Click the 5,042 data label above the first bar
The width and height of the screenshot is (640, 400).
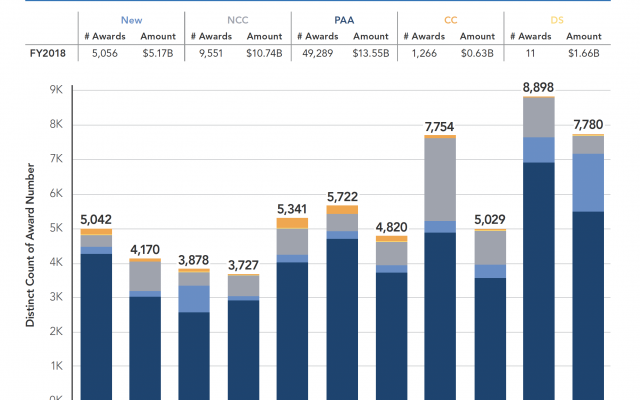(96, 220)
